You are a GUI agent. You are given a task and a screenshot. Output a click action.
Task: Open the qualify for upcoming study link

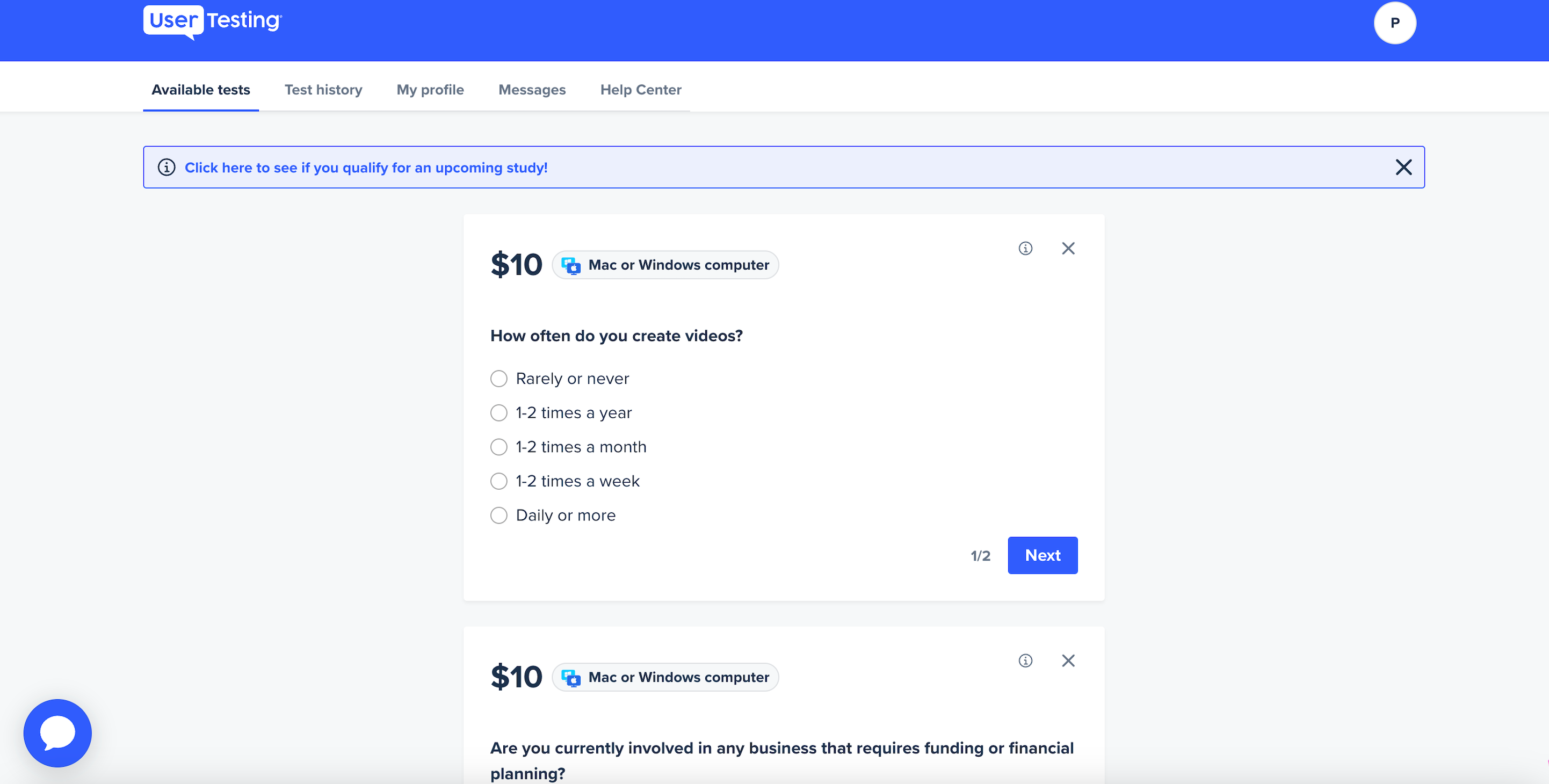click(x=366, y=168)
